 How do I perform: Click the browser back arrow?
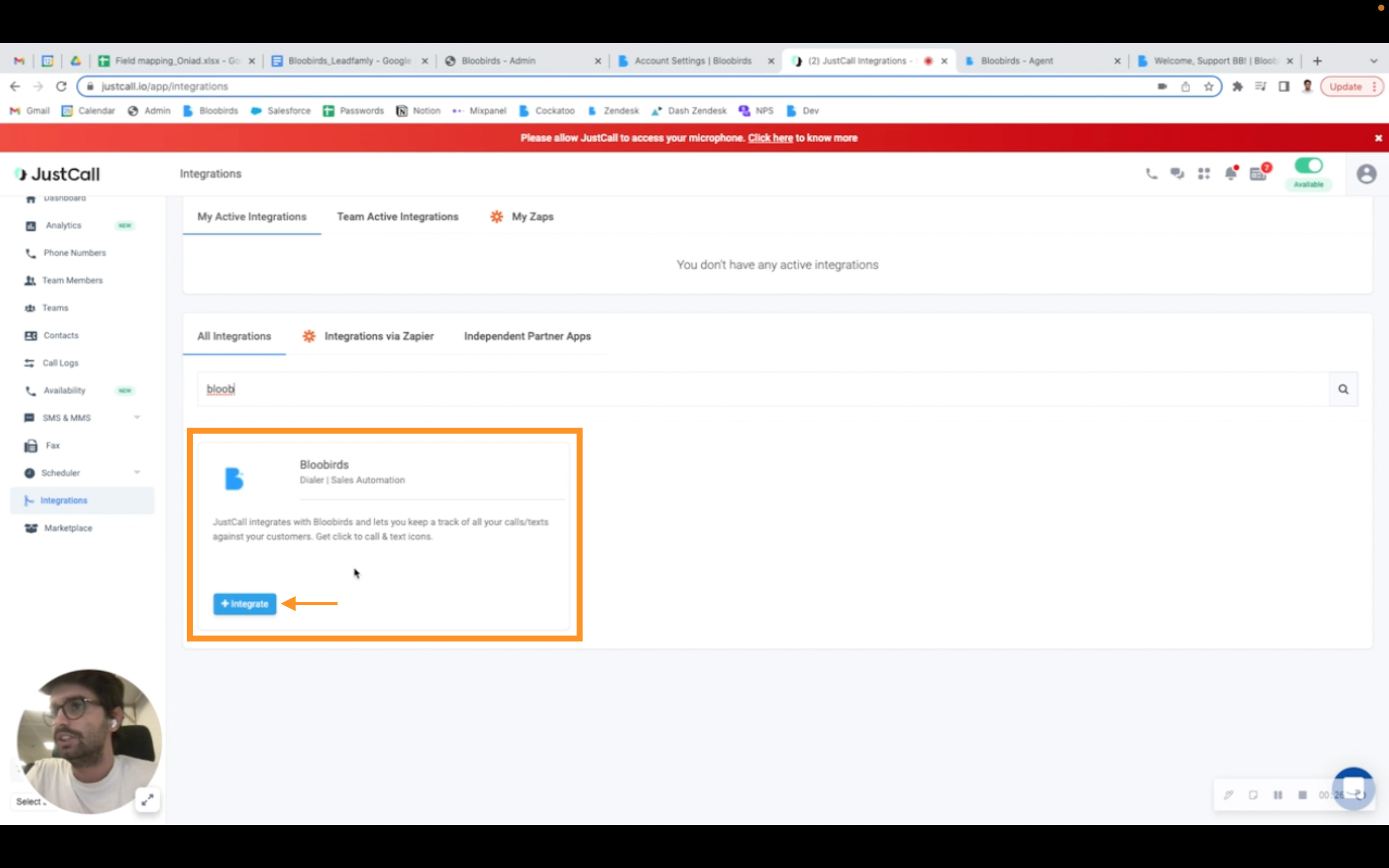pos(15,87)
